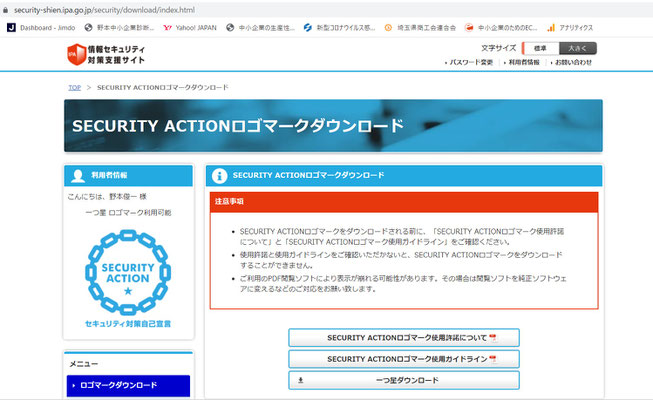This screenshot has height=400, width=653.
Task: Open SECURITY ACTIONロゴマーク使用ガイドライン
Action: (404, 359)
